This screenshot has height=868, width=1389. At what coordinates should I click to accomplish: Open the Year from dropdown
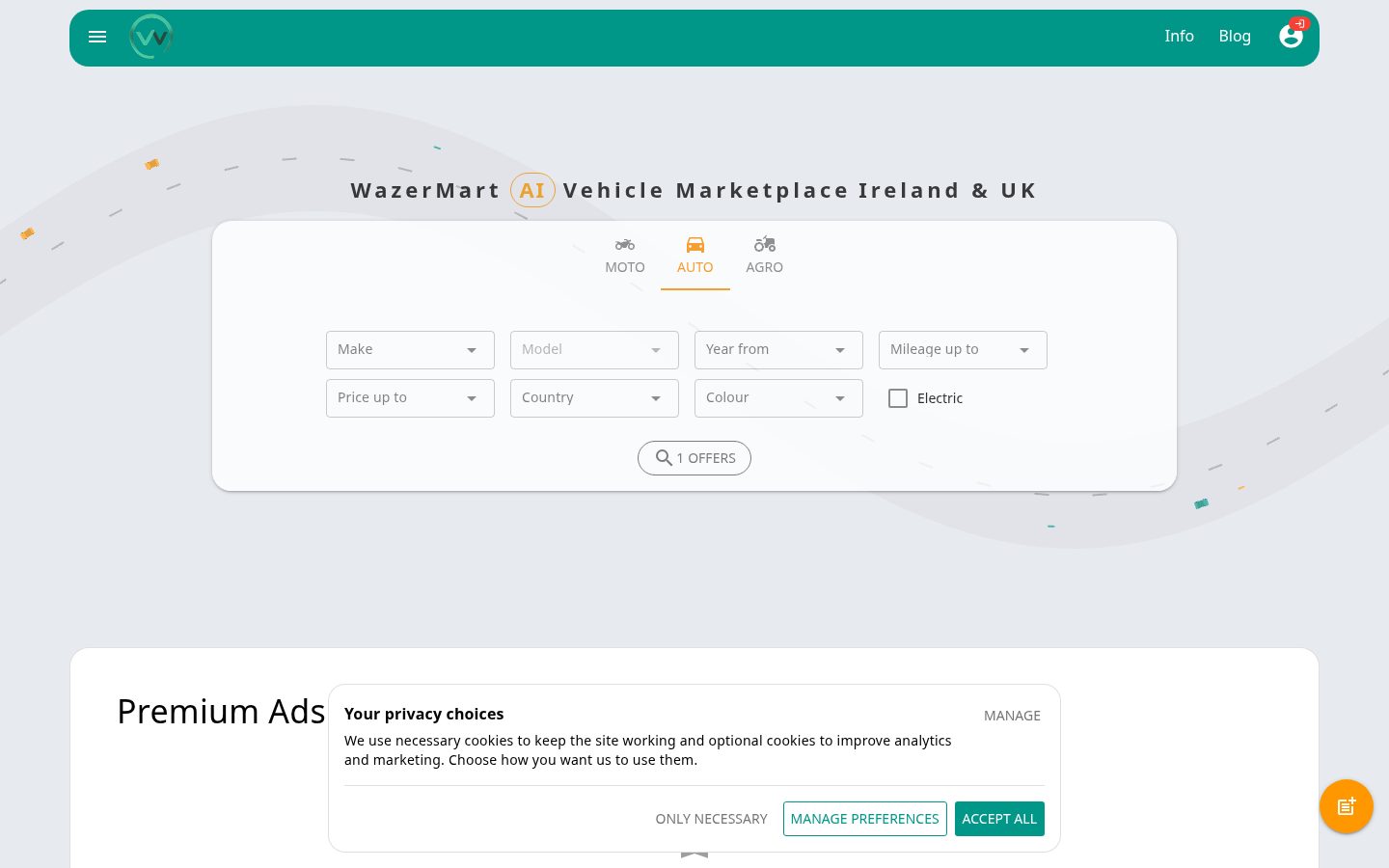pyautogui.click(x=778, y=350)
